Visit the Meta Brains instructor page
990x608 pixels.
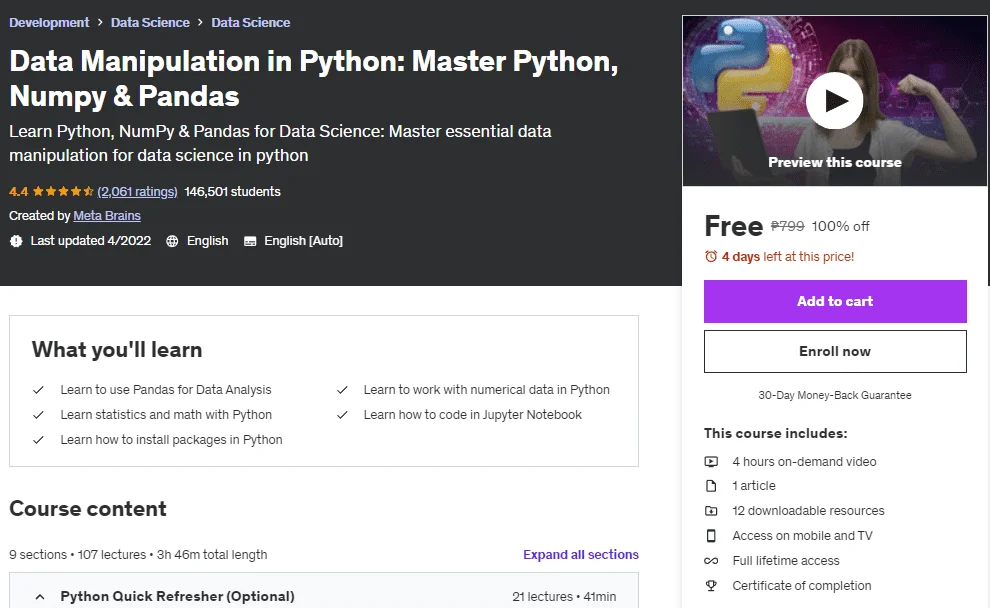pyautogui.click(x=107, y=216)
